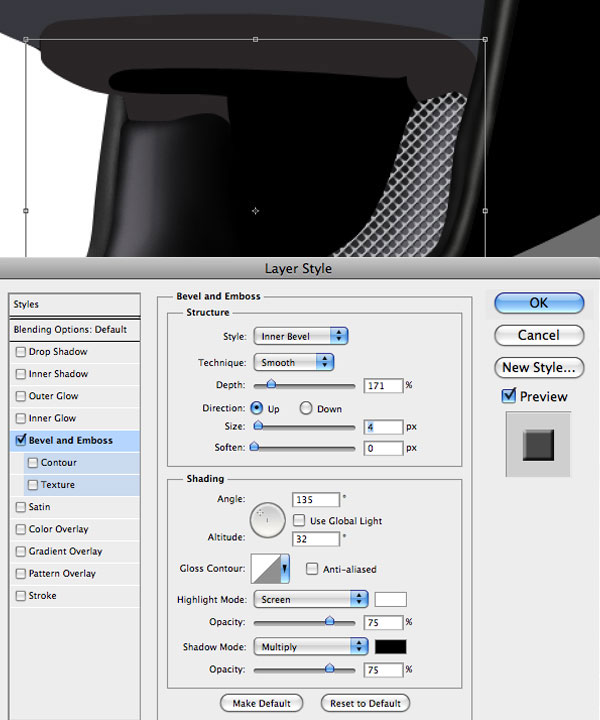This screenshot has height=720, width=600.
Task: Enable the Contour checkbox
Action: 33,462
